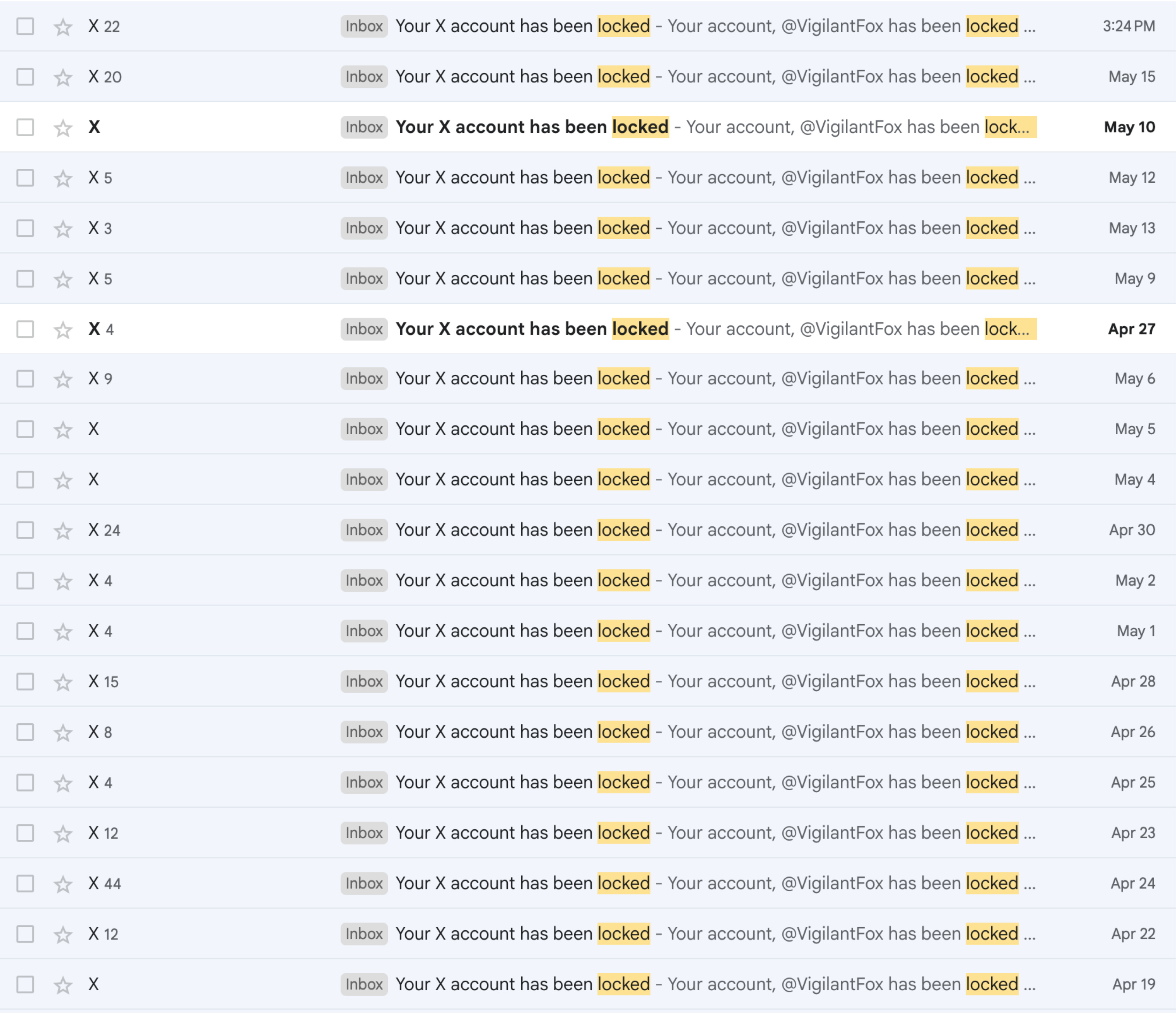1176x1013 pixels.
Task: Star the May 9 email
Action: (x=63, y=279)
